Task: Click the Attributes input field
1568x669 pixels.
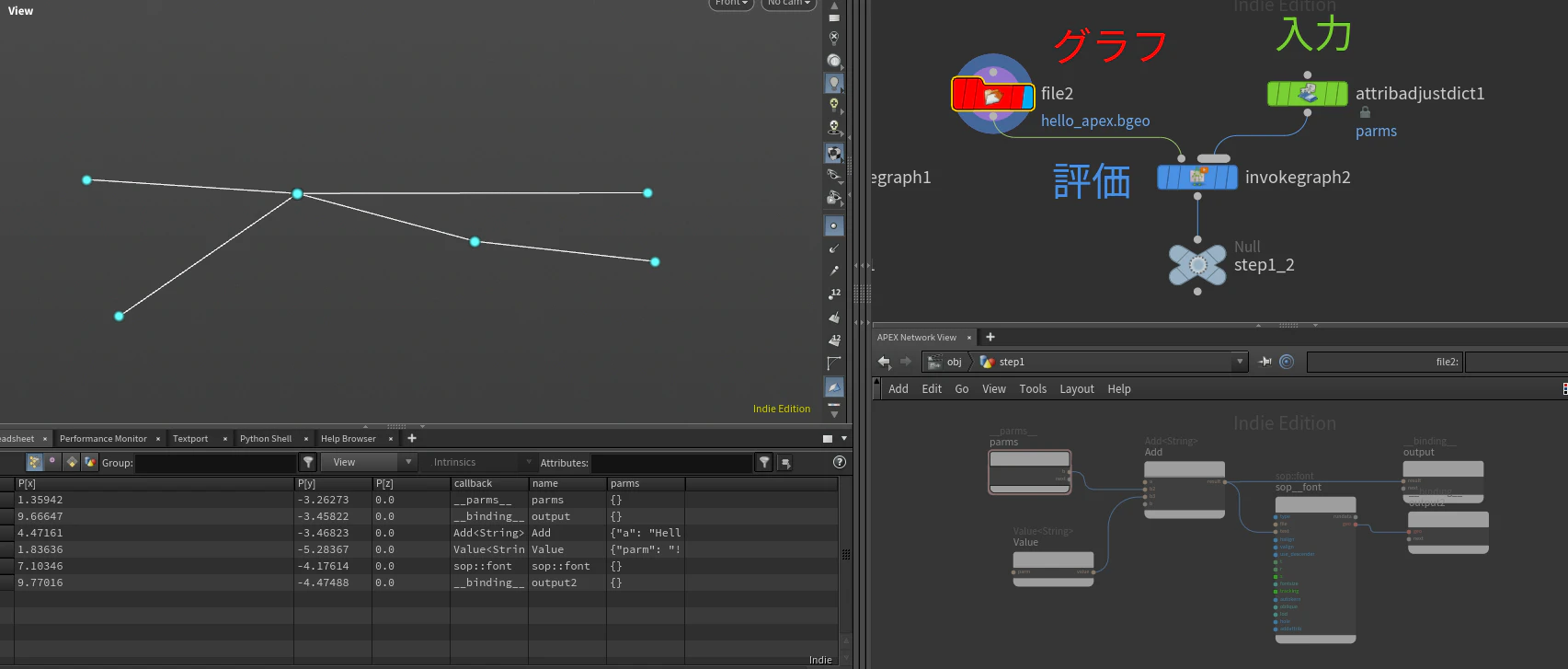Action: pyautogui.click(x=670, y=463)
